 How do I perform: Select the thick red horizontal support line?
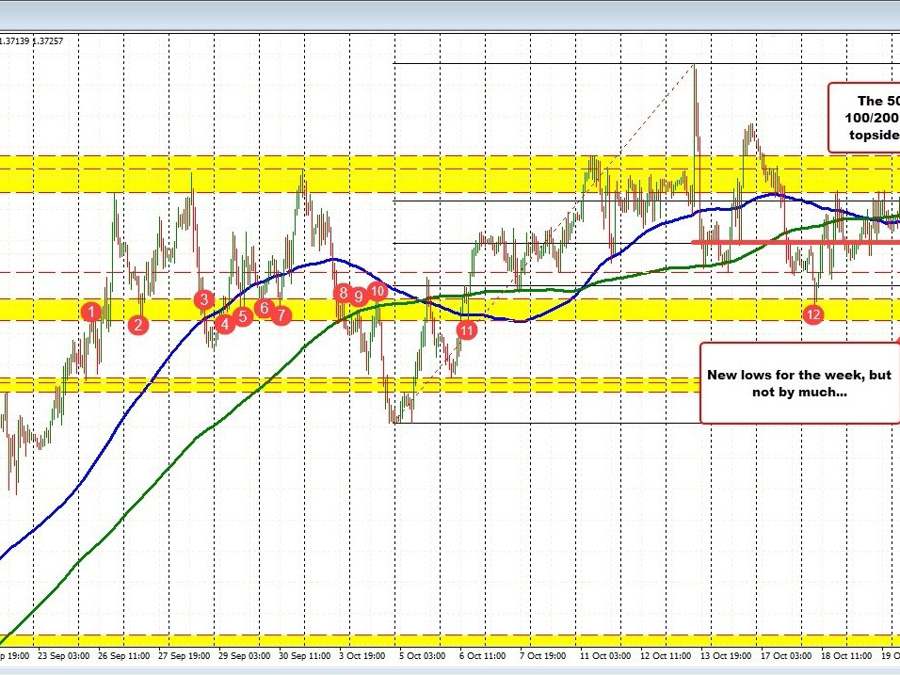(790, 243)
